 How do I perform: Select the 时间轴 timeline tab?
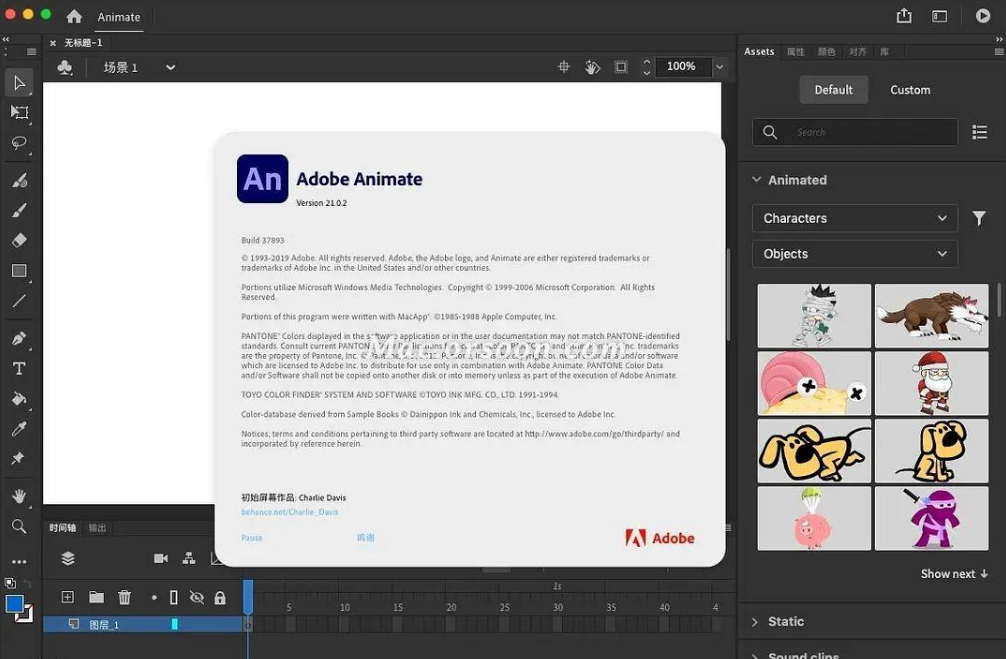pos(62,527)
